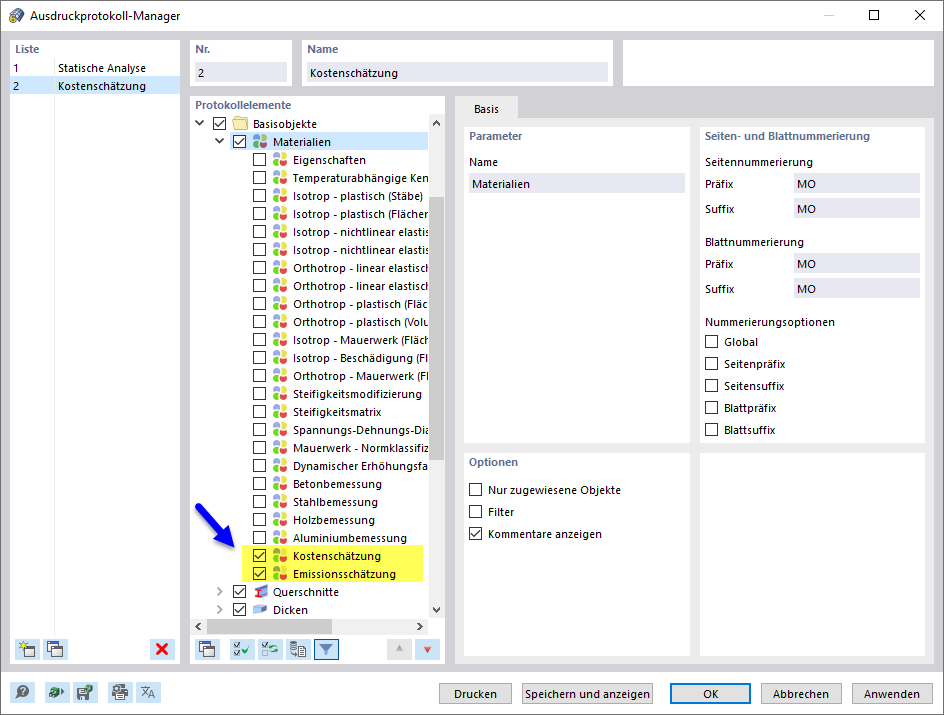Uncheck Kommentare anzeigen
Viewport: 944px width, 715px height.
476,533
